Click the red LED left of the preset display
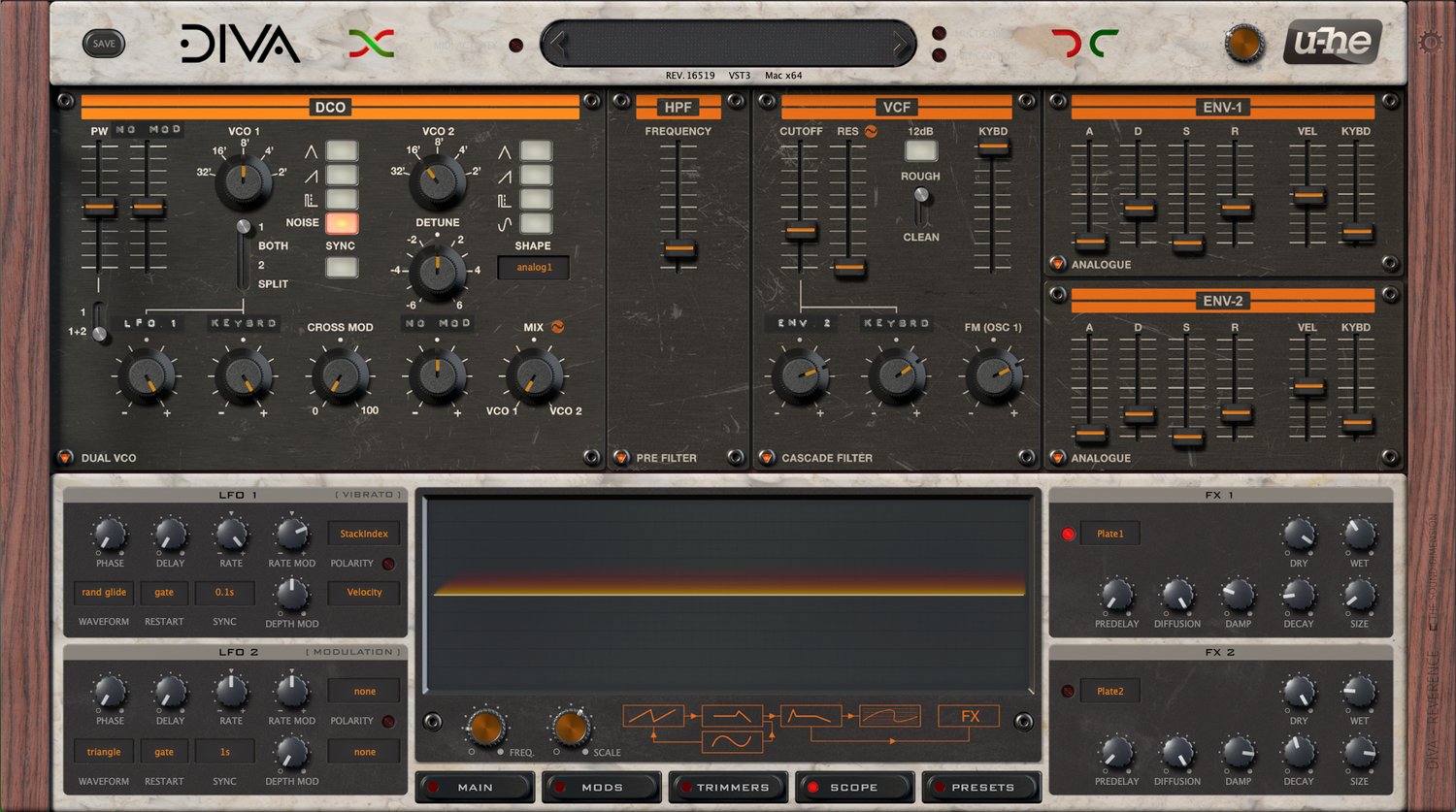This screenshot has height=812, width=1456. pos(516,46)
